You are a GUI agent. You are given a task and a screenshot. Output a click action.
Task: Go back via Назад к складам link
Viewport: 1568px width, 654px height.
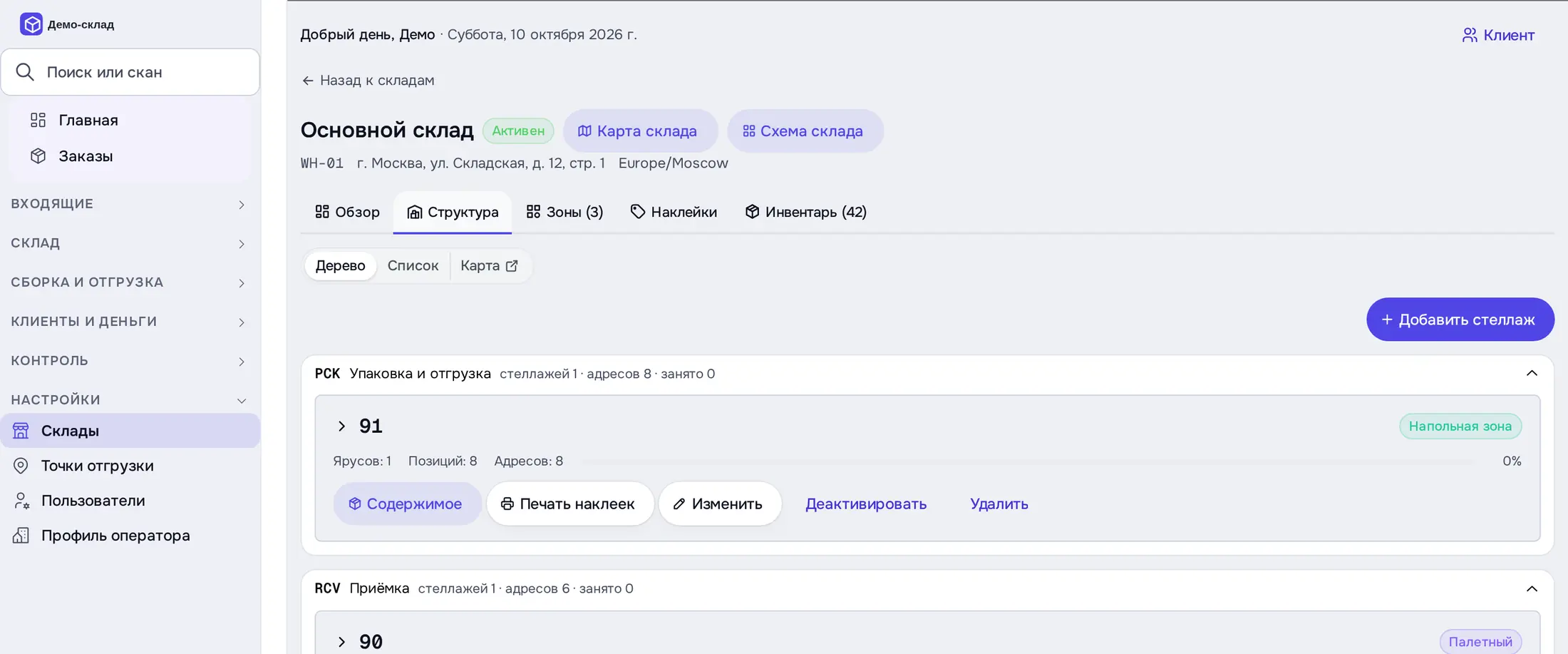(368, 81)
